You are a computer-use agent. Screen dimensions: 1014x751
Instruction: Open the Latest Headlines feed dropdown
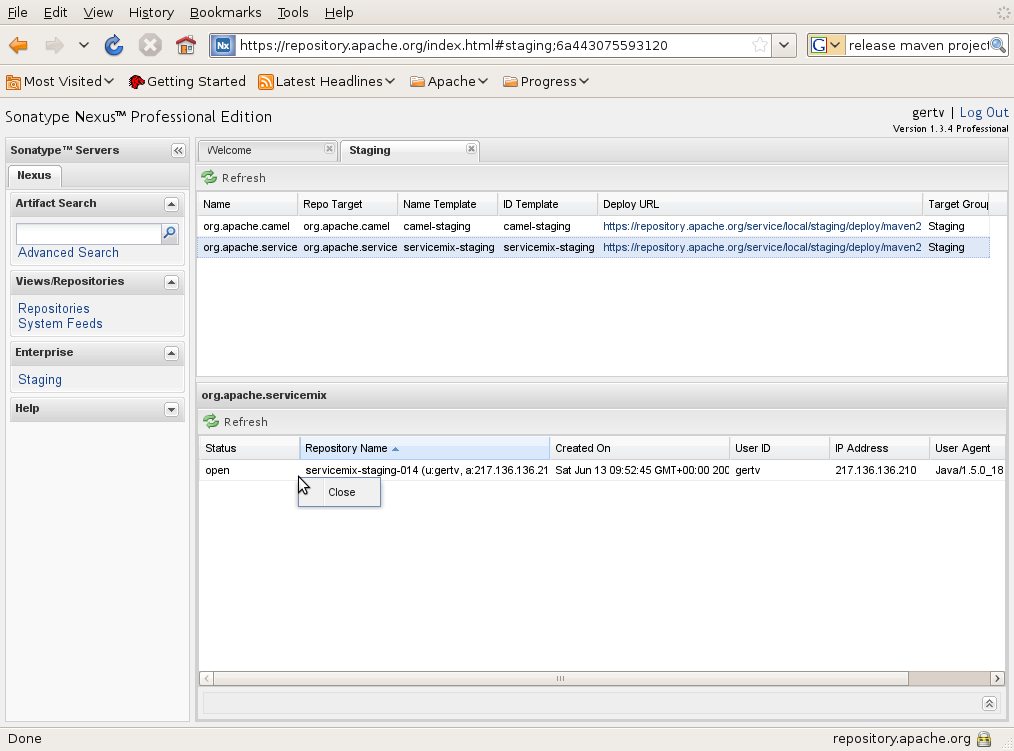(x=327, y=82)
